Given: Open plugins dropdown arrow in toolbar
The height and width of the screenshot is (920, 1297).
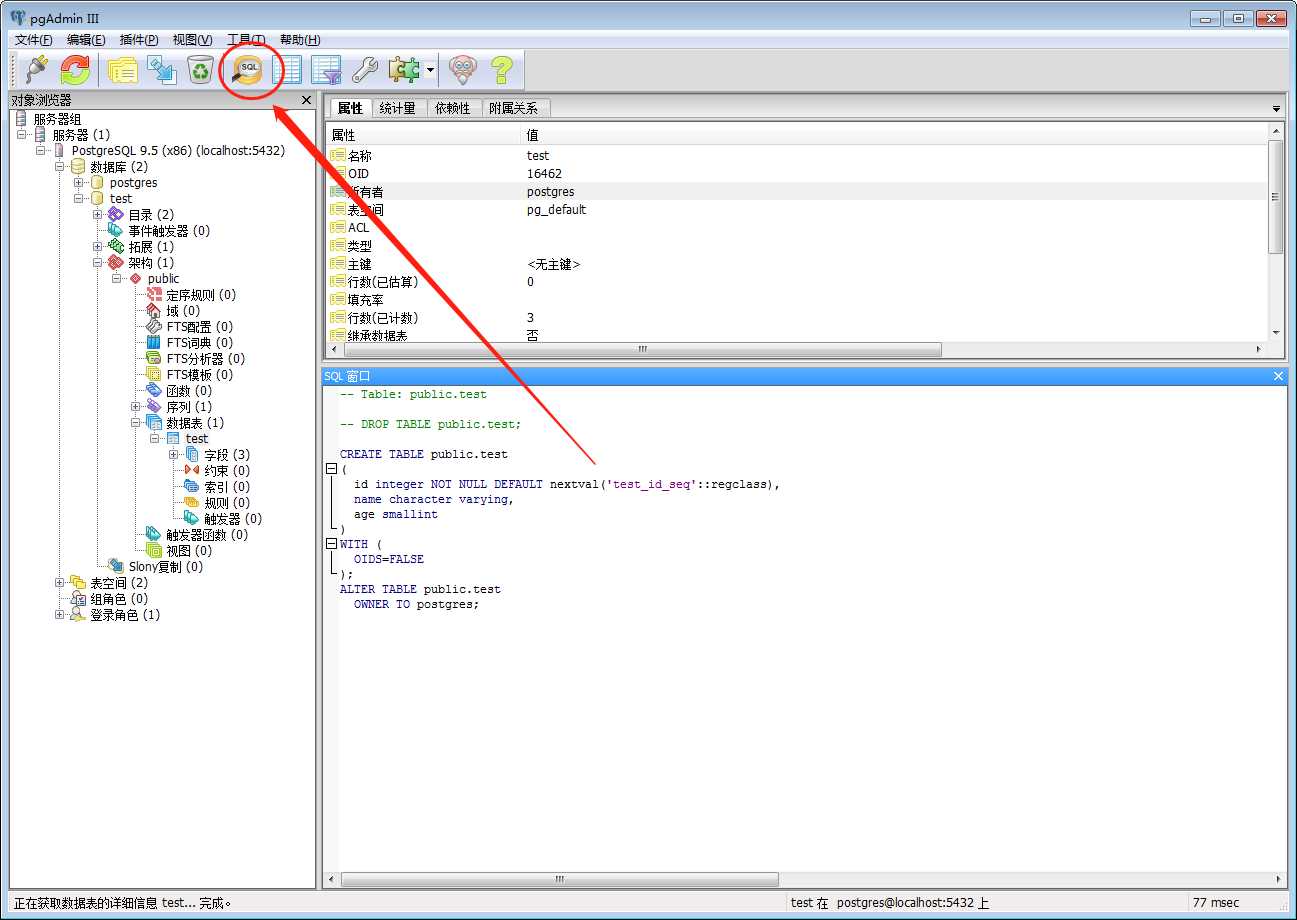Looking at the screenshot, I should (430, 70).
